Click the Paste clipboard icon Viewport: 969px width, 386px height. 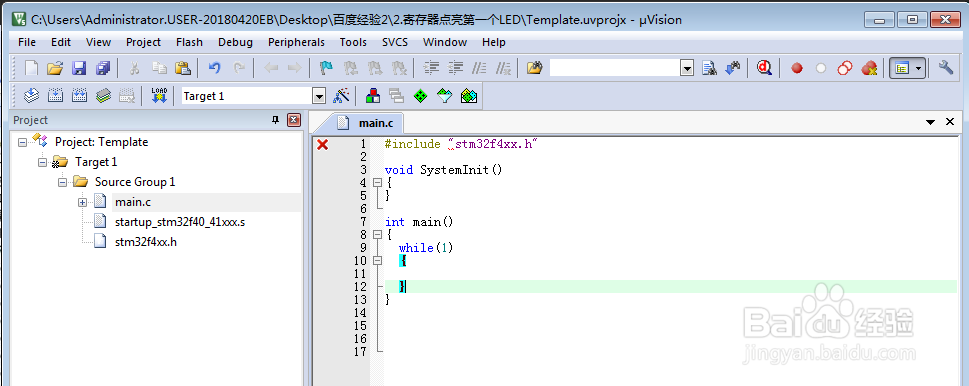pos(183,68)
